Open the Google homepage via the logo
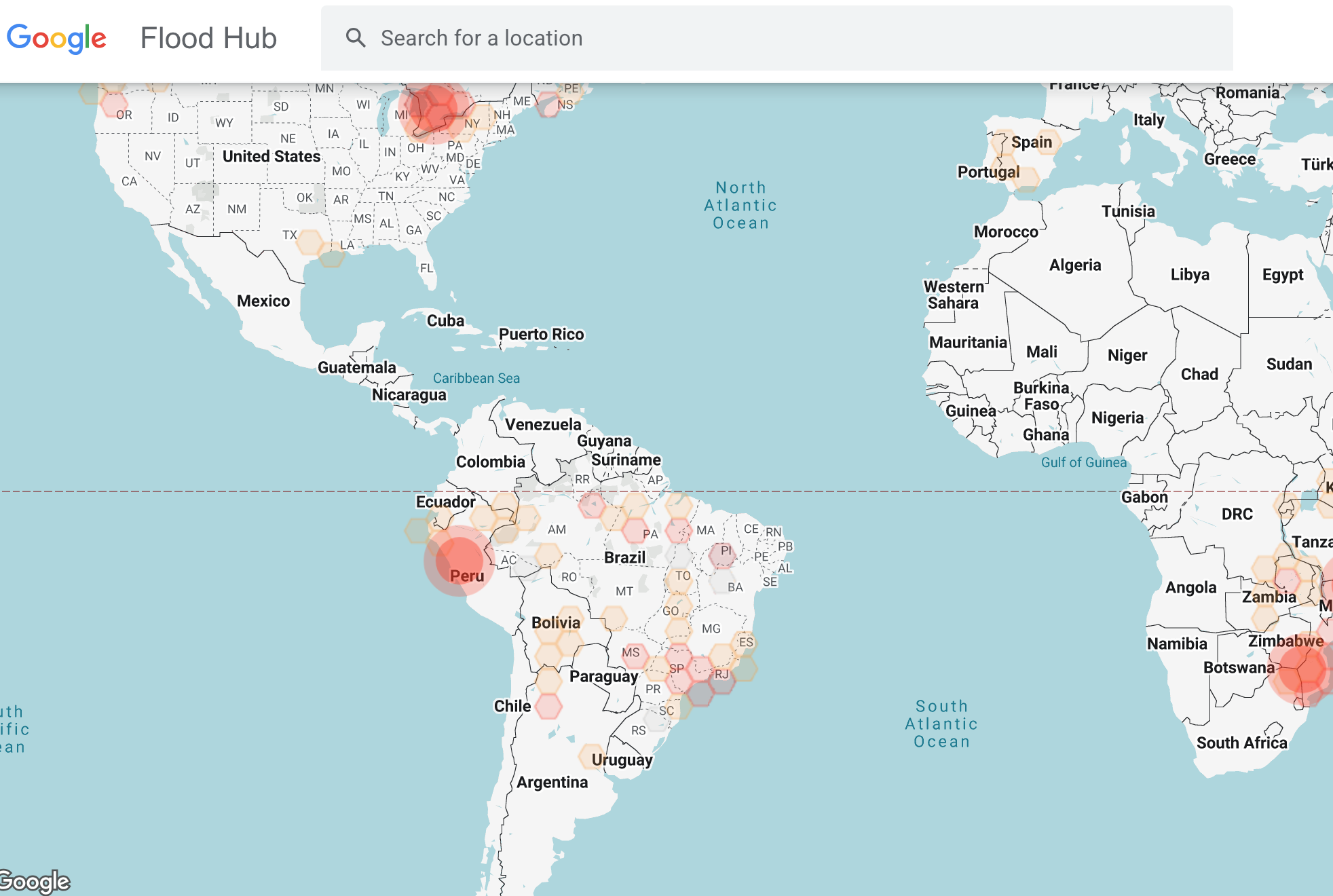The image size is (1333, 896). point(58,37)
